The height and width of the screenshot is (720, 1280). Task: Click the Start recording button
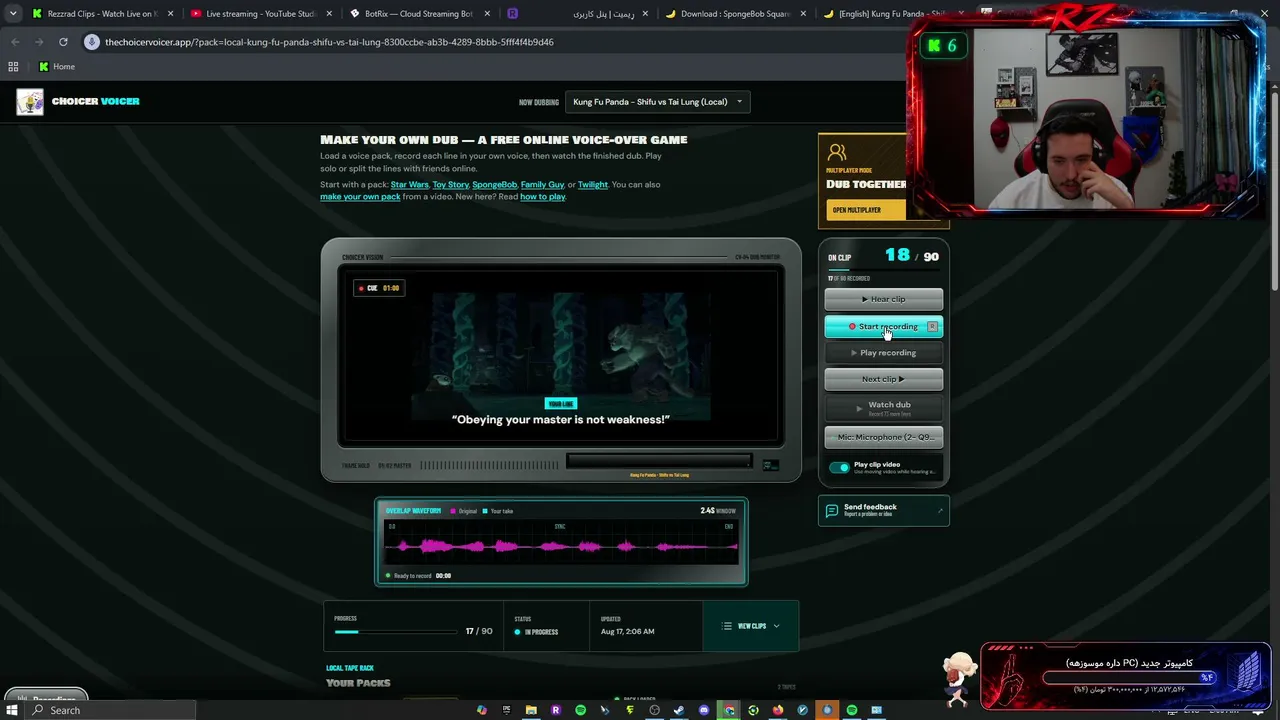[884, 326]
